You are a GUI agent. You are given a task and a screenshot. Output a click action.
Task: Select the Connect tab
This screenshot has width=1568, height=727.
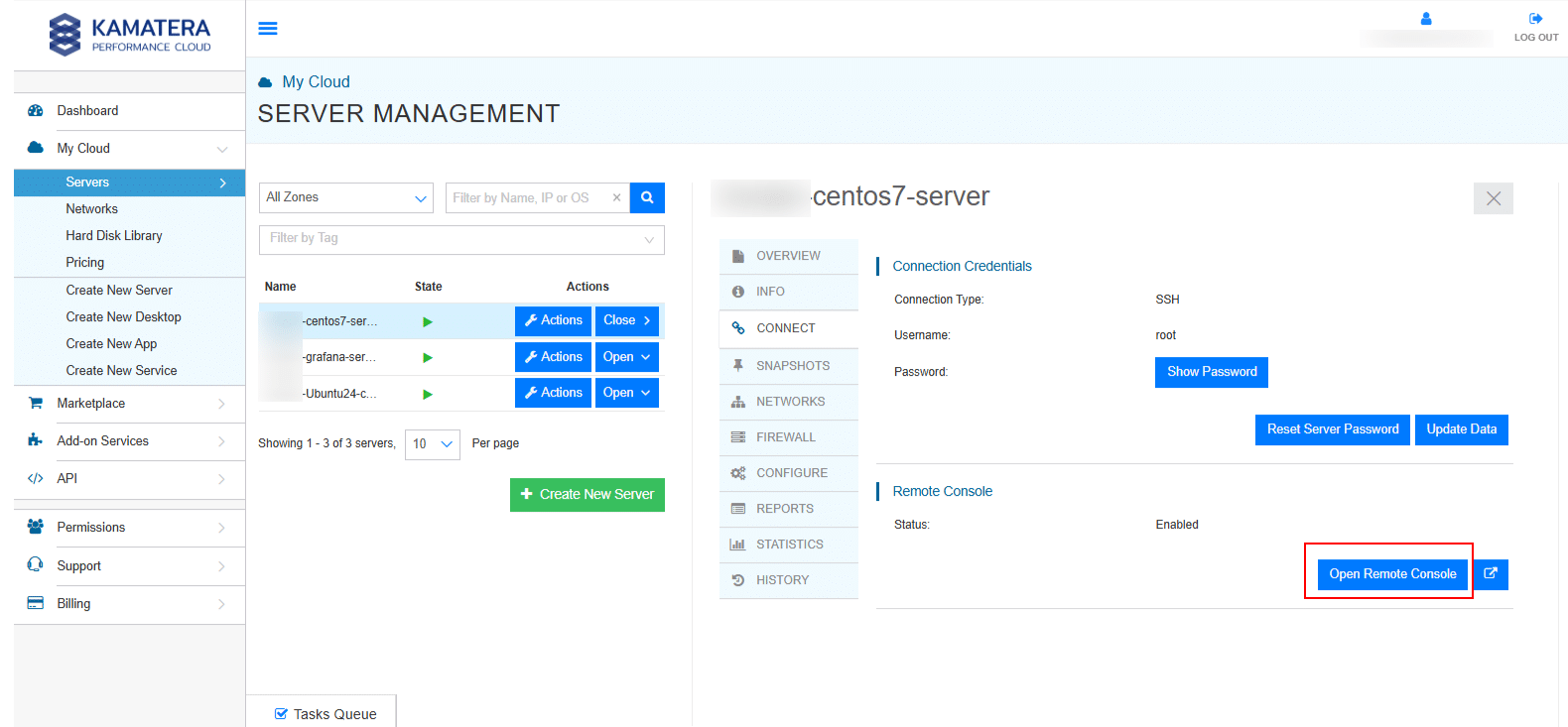click(789, 328)
